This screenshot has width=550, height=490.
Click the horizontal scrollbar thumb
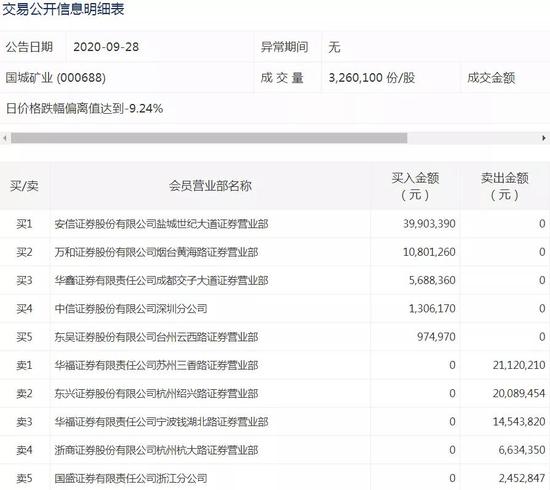(x=209, y=138)
